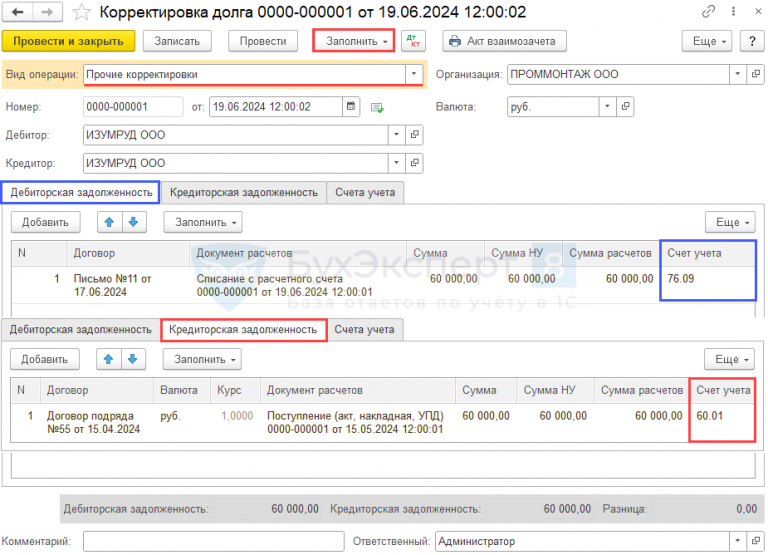
Task: Open help with the question mark button
Action: coord(752,41)
